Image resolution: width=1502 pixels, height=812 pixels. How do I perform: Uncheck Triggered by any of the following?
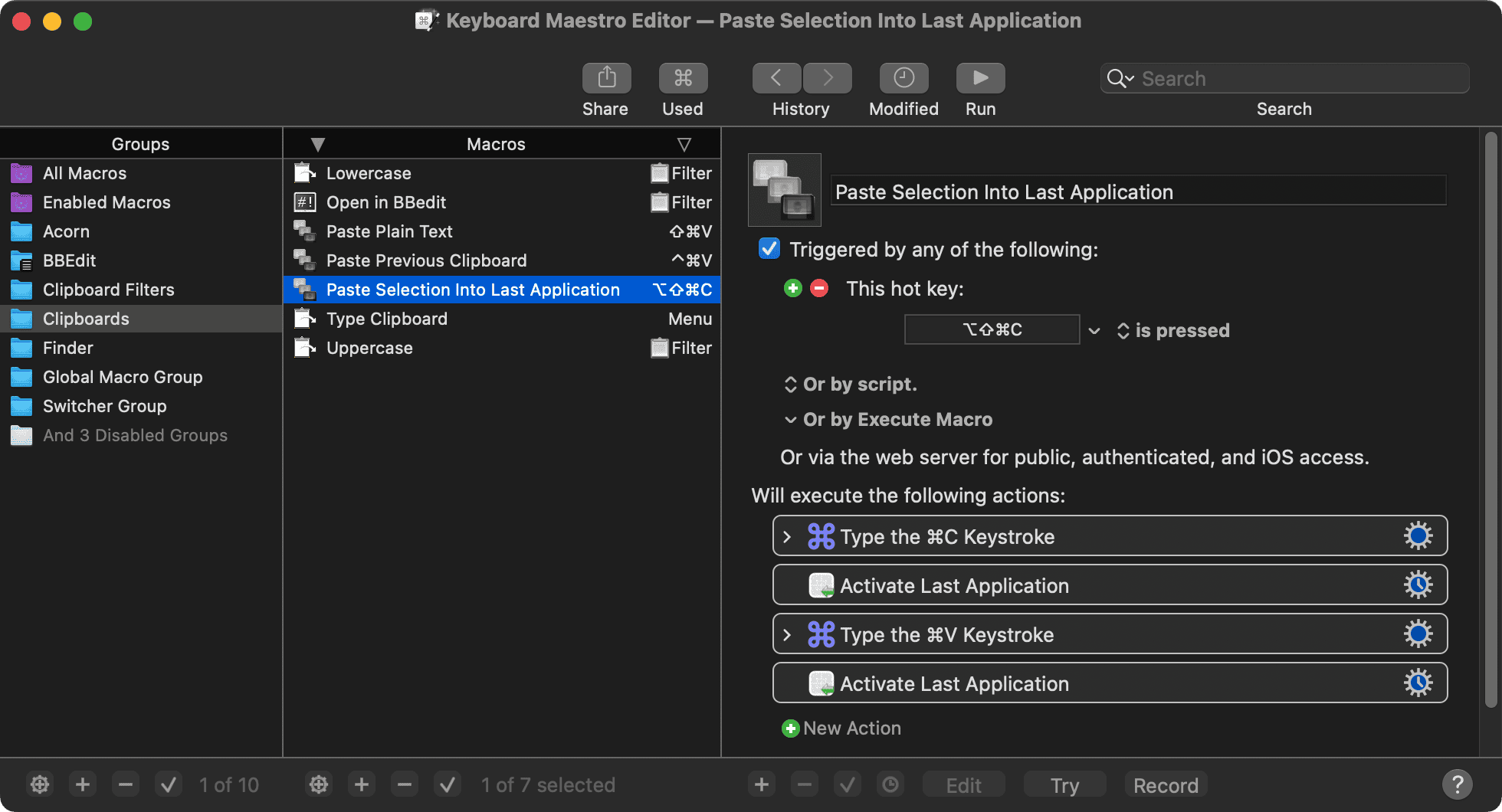[769, 248]
